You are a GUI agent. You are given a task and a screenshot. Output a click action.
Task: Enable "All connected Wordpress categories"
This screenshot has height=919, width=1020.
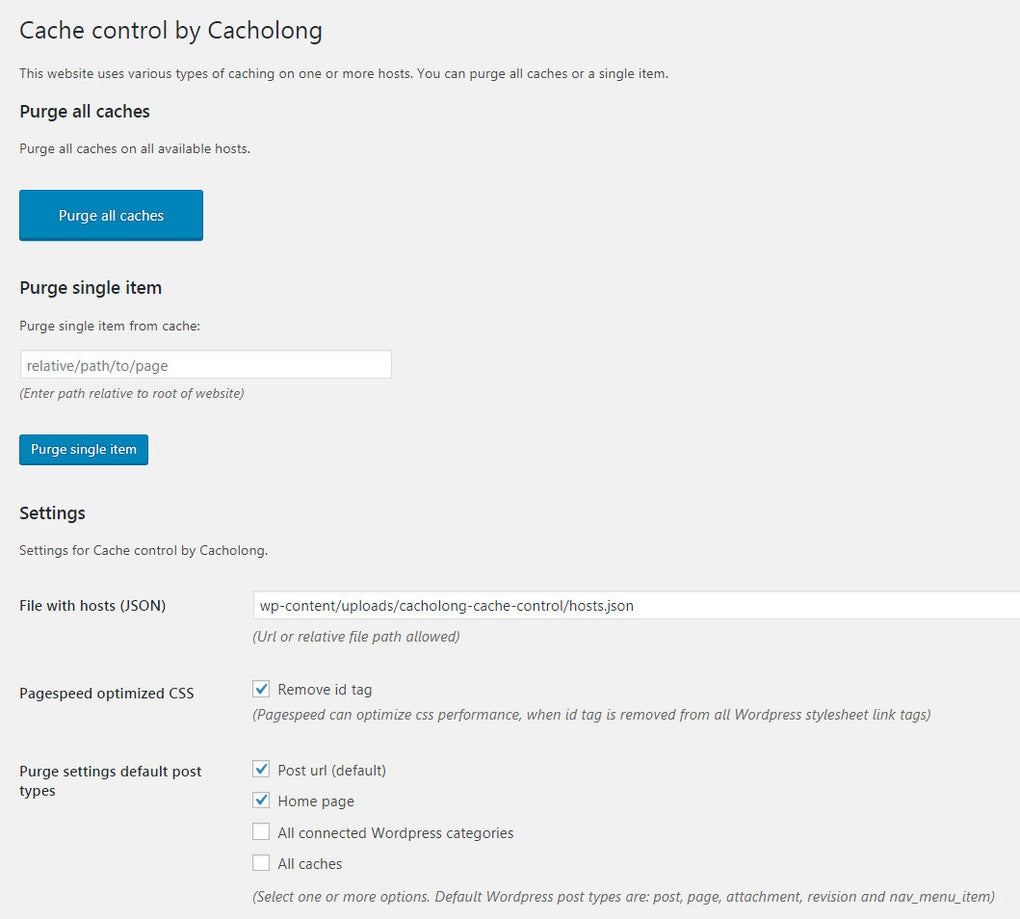point(261,832)
